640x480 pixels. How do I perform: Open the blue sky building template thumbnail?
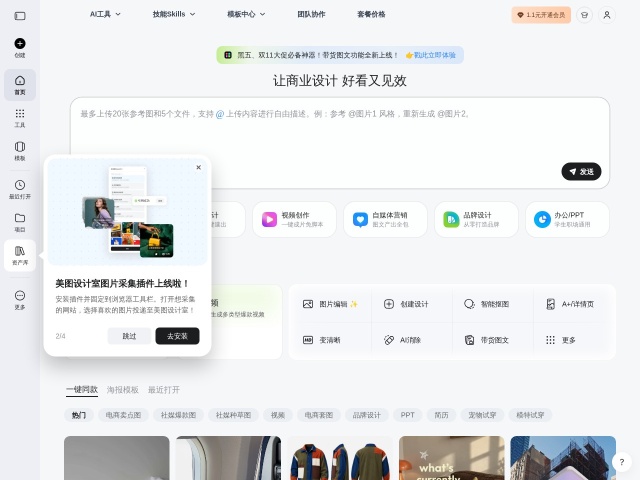563,458
